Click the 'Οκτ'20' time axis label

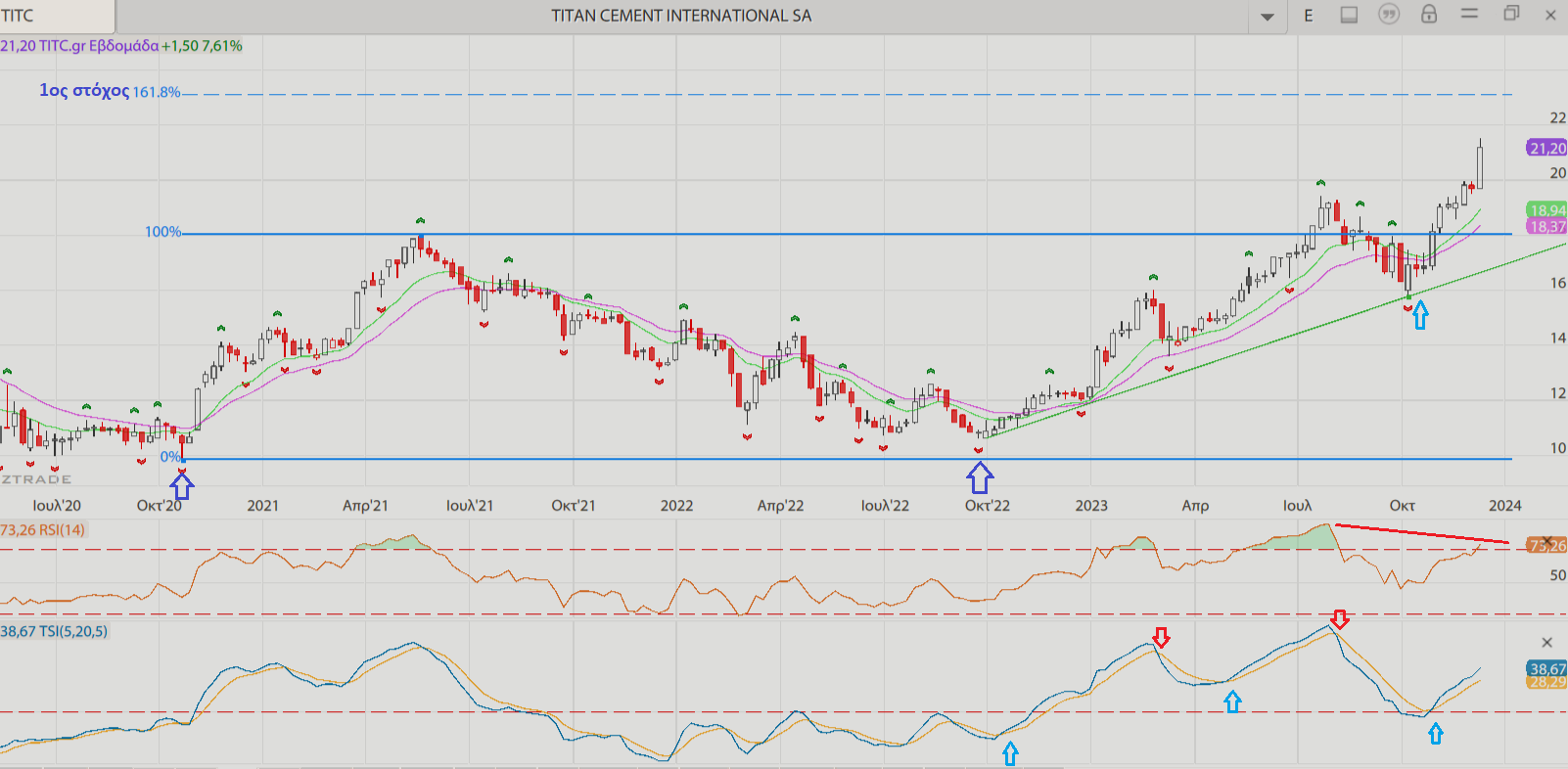[x=160, y=506]
